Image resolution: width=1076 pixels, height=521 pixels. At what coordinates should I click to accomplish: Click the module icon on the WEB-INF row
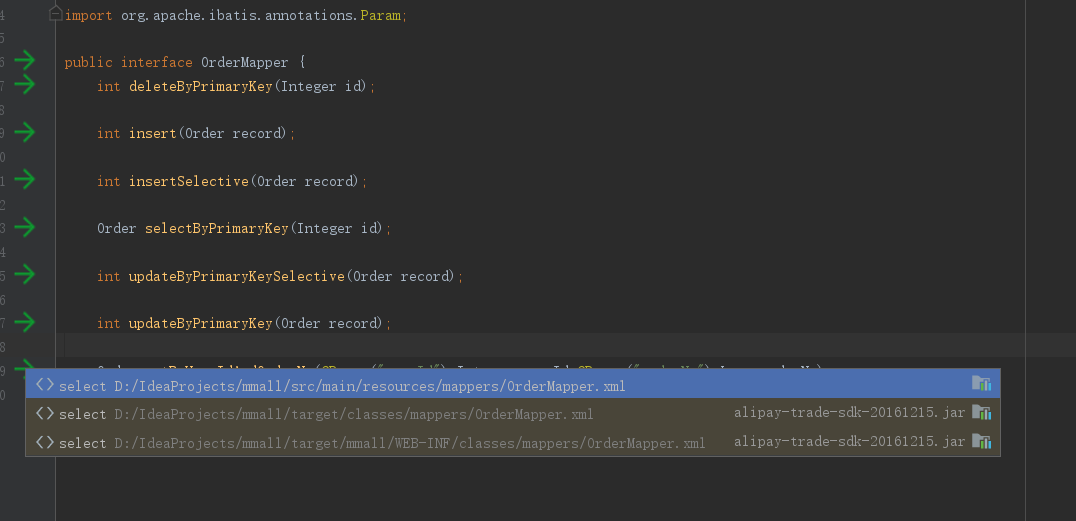tap(981, 442)
